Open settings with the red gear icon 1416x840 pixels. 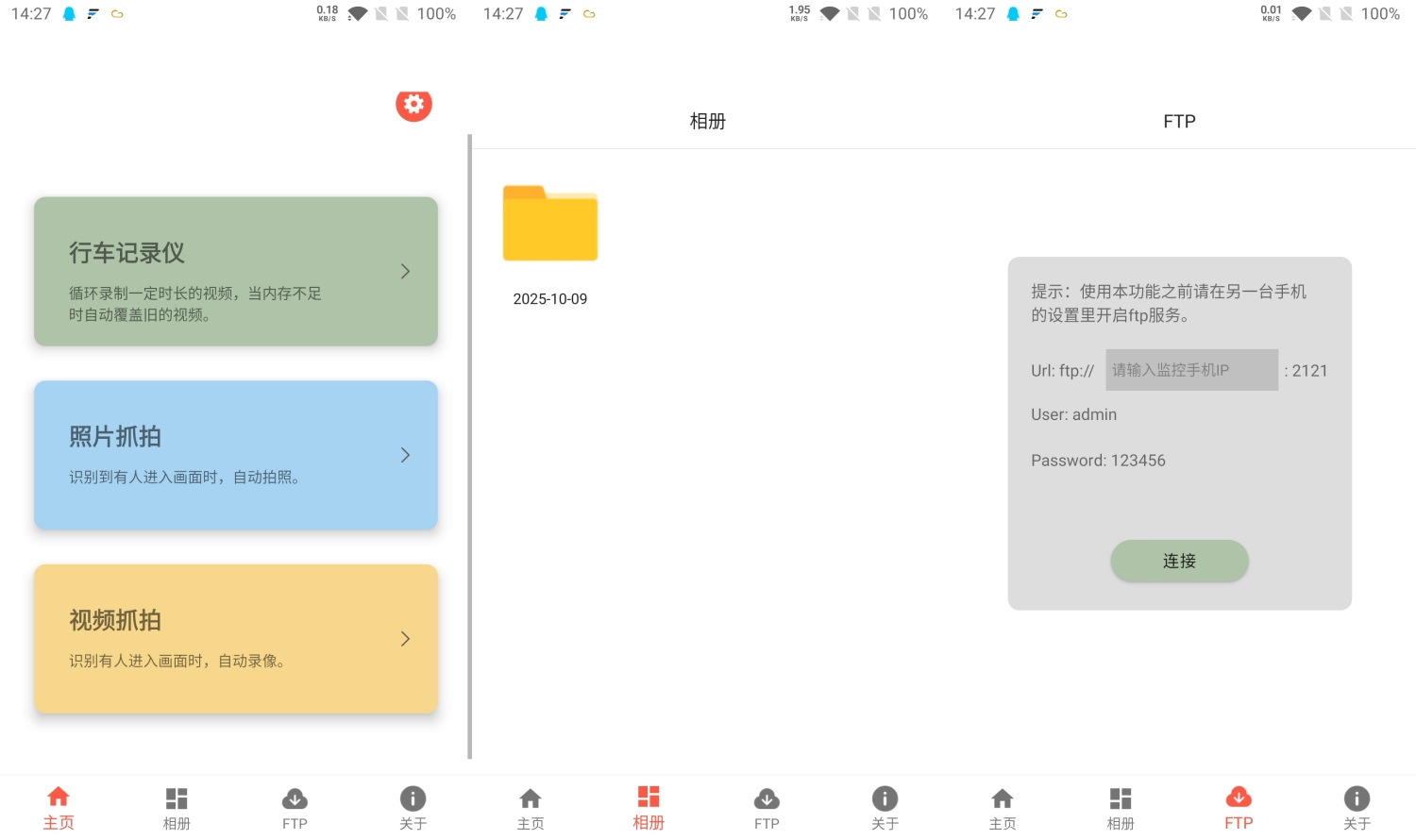pos(413,105)
